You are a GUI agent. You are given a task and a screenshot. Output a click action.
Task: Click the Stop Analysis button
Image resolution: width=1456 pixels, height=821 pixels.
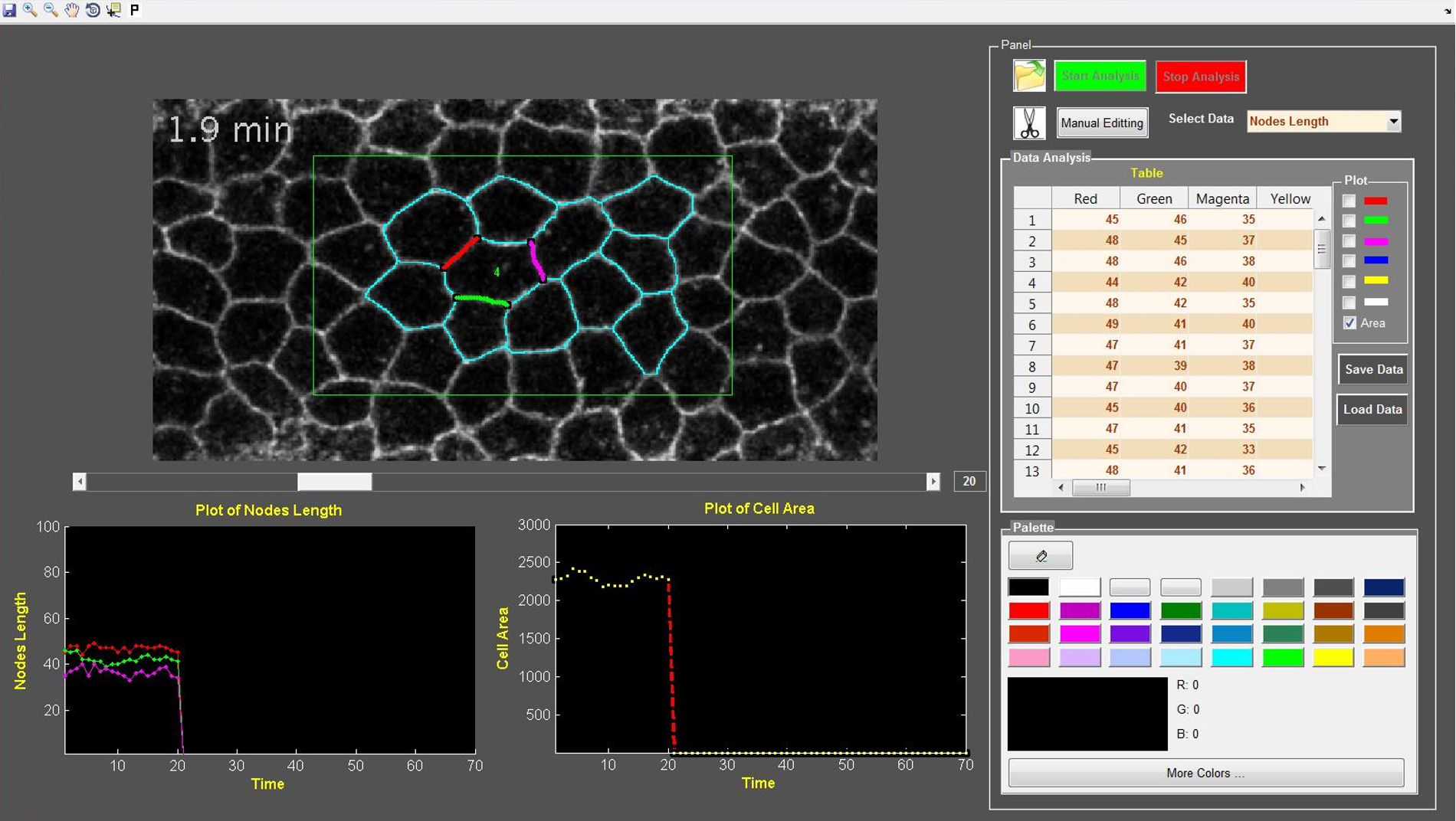click(x=1201, y=76)
